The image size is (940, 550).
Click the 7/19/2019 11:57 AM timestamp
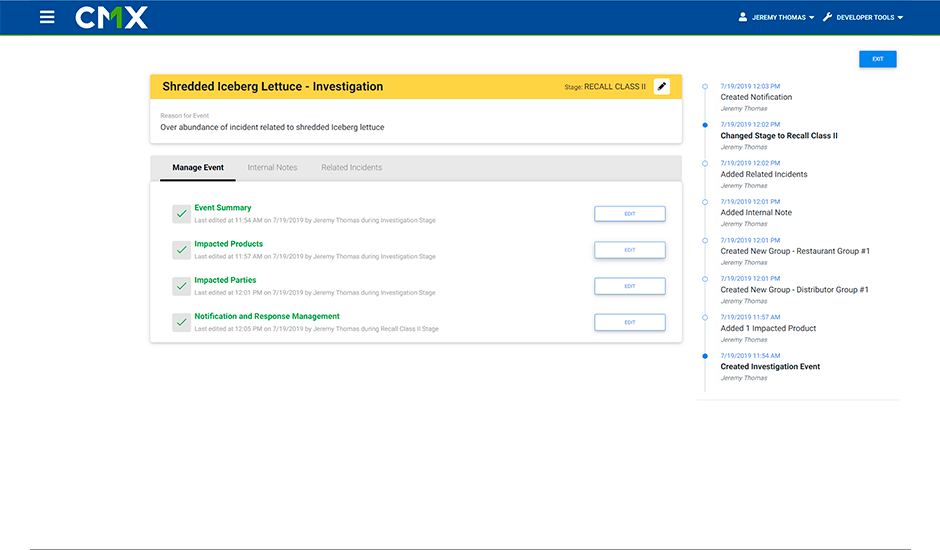[750, 317]
